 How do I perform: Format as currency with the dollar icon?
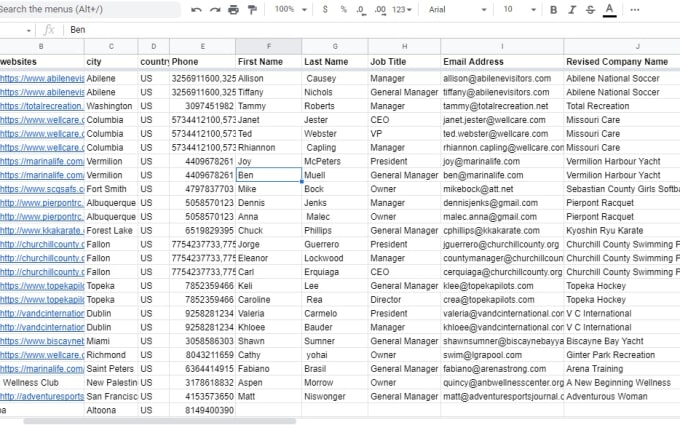(x=327, y=9)
